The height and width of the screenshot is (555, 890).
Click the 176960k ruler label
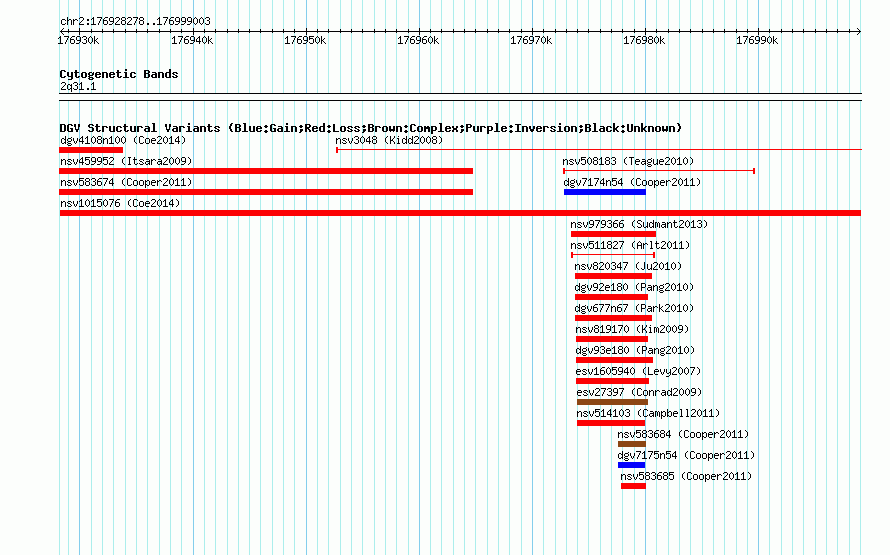[418, 40]
